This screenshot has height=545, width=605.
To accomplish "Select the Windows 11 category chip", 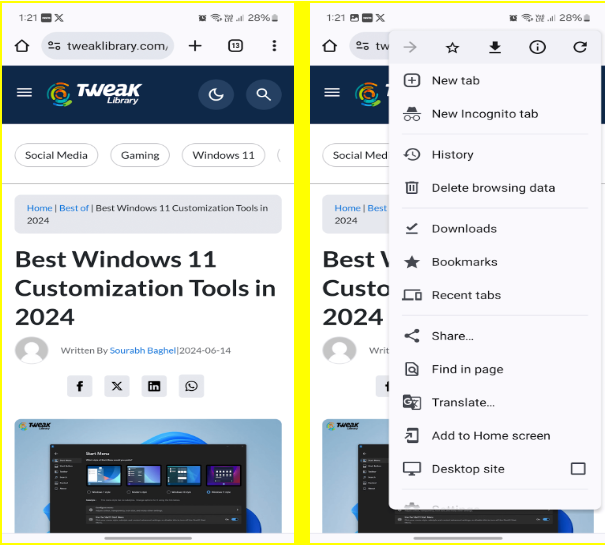I will [x=223, y=155].
